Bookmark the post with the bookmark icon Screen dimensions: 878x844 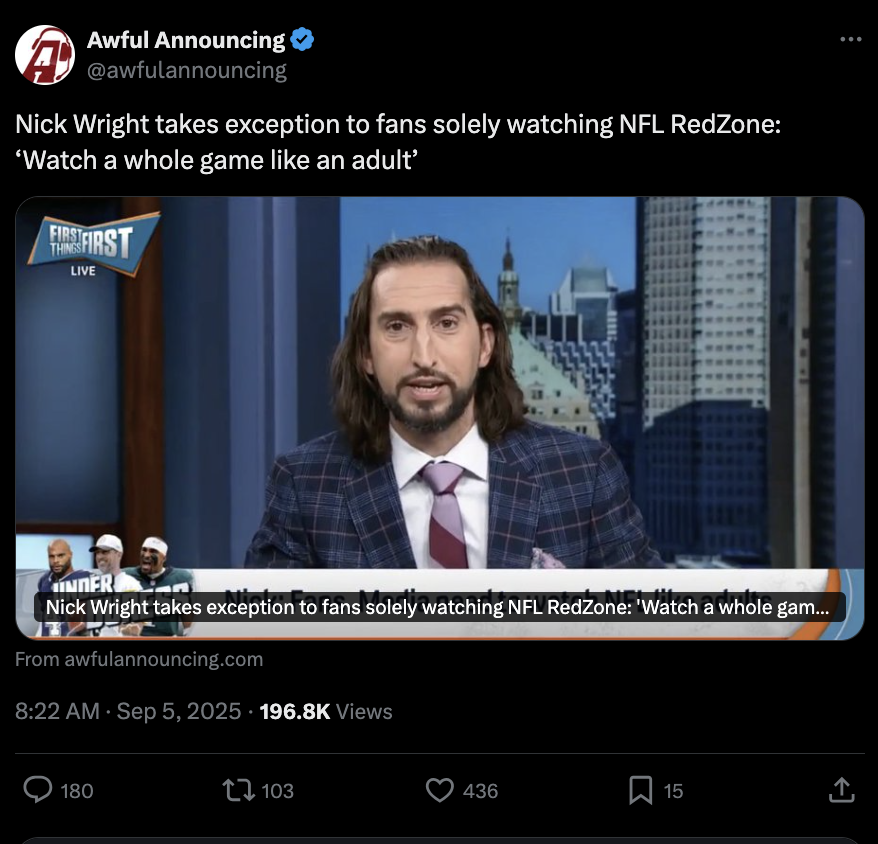pos(641,790)
